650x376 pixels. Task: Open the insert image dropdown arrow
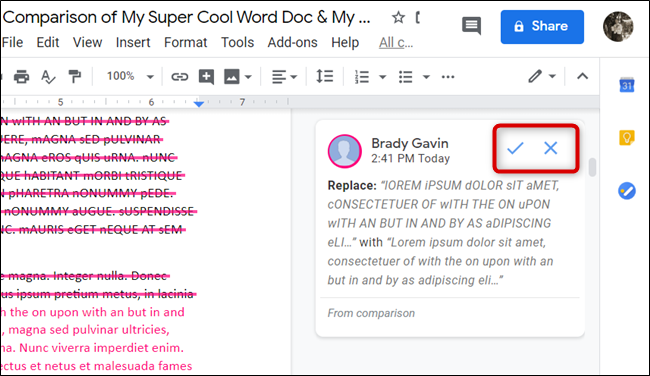[x=248, y=77]
